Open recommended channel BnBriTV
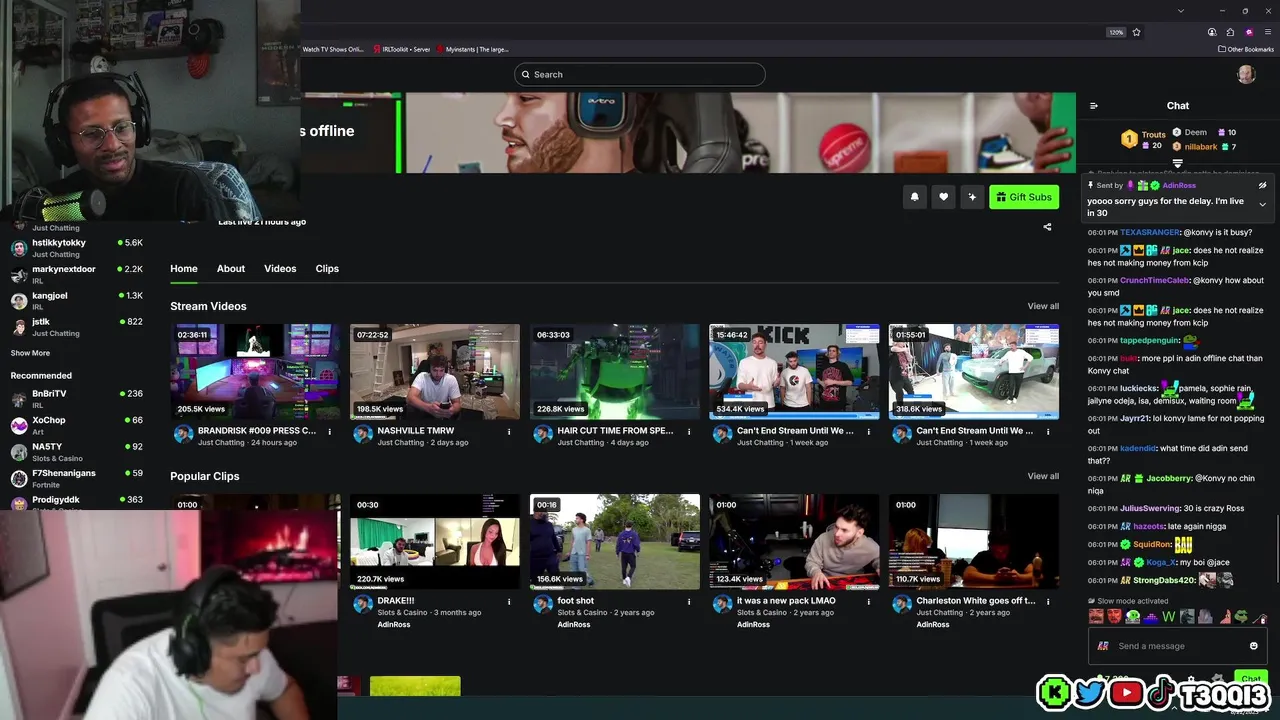 point(77,399)
